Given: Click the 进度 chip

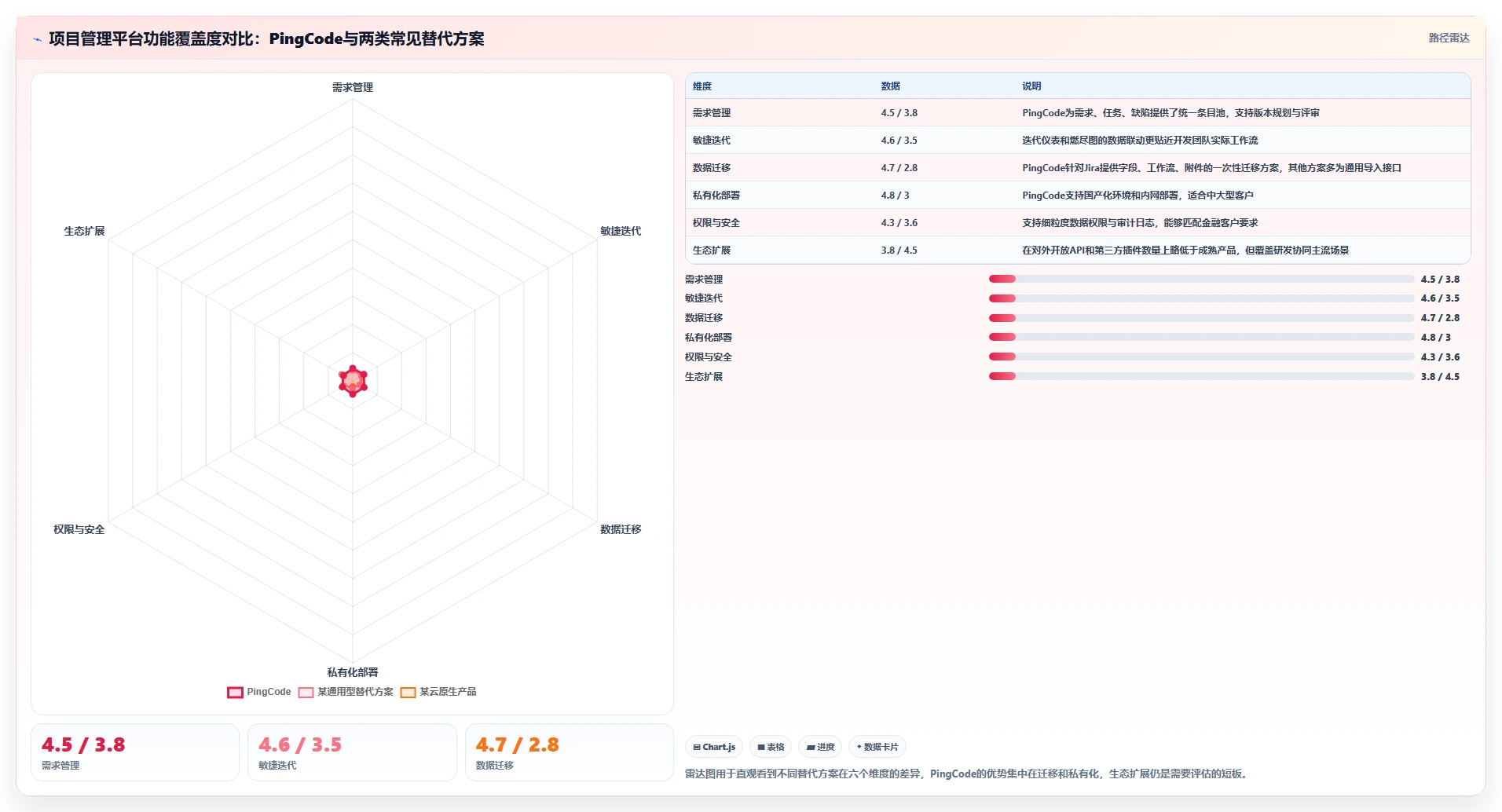Looking at the screenshot, I should pos(820,747).
